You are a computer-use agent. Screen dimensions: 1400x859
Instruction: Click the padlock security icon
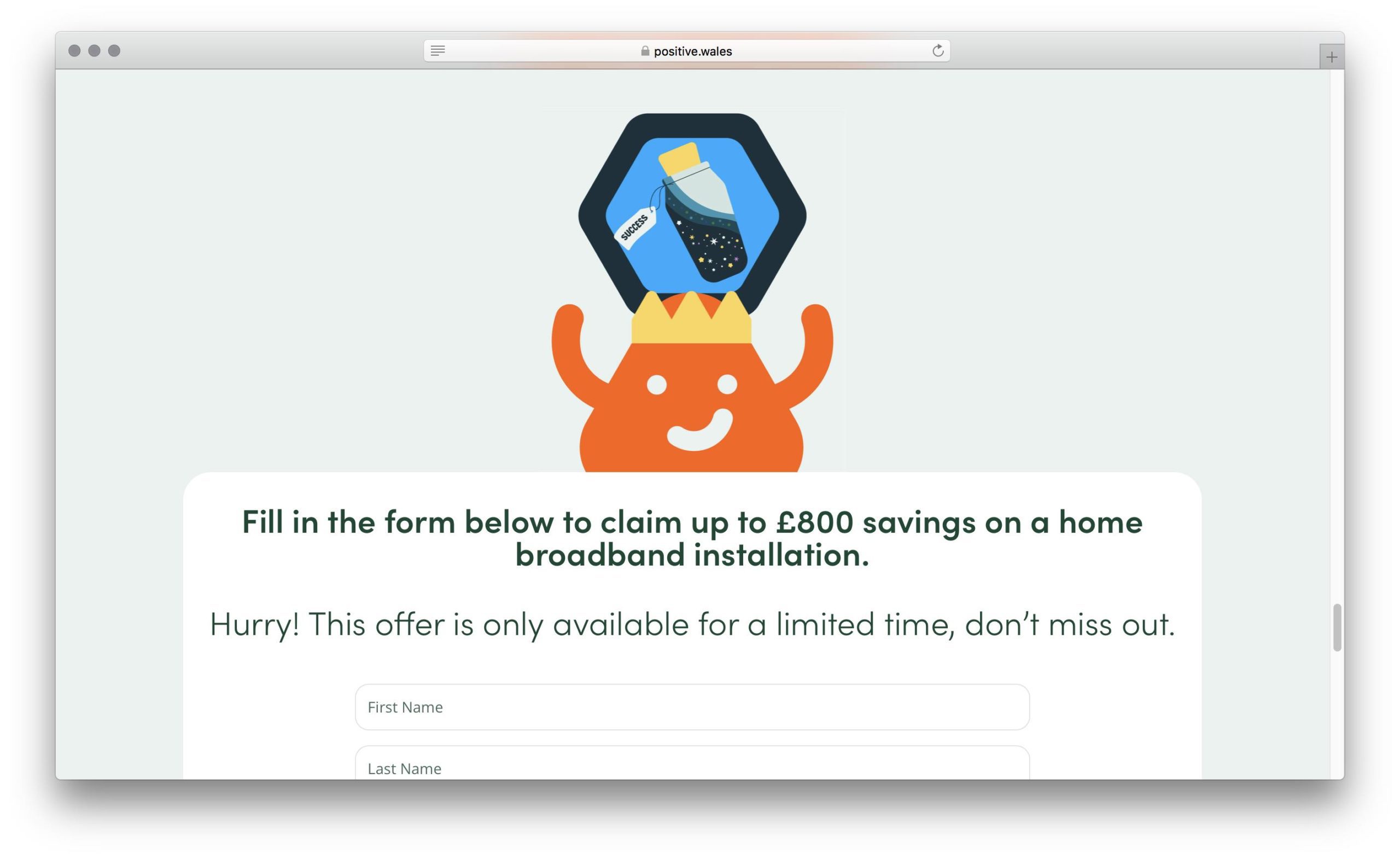[645, 50]
